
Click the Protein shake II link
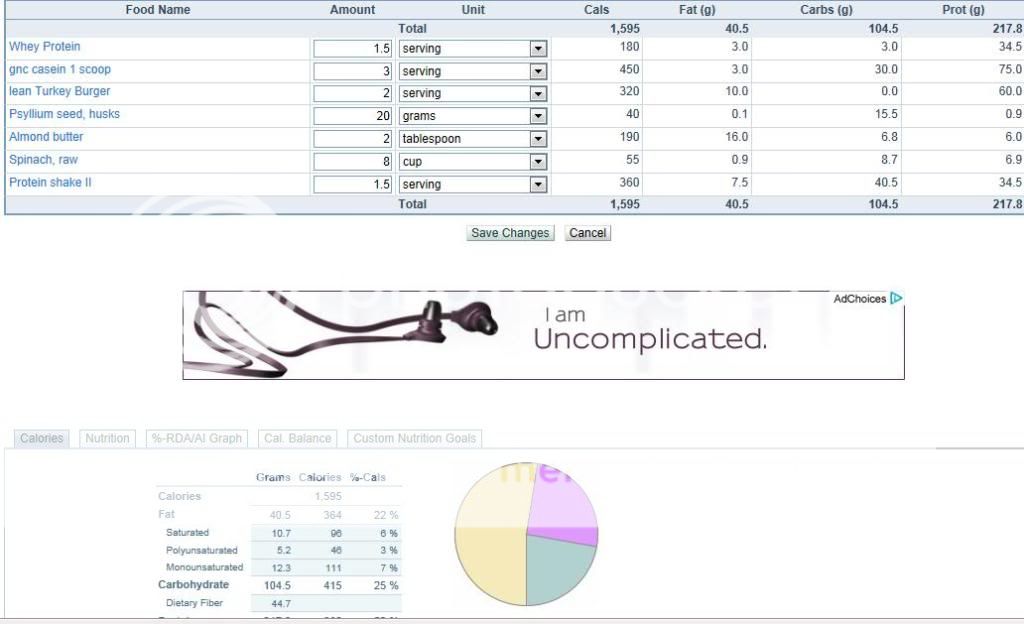(51, 183)
